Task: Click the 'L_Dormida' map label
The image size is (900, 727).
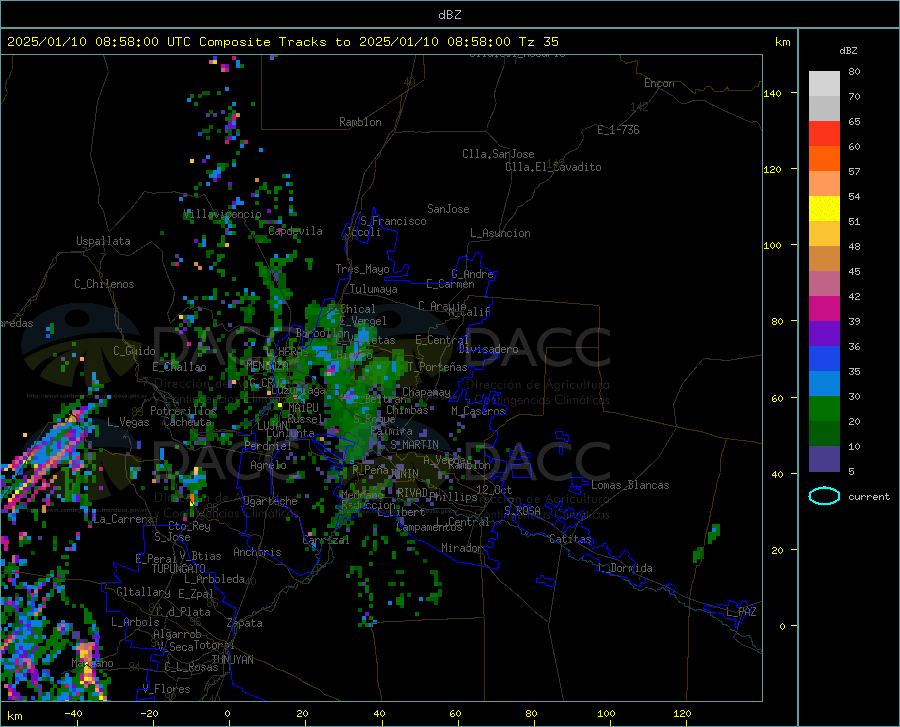Action: tap(624, 568)
